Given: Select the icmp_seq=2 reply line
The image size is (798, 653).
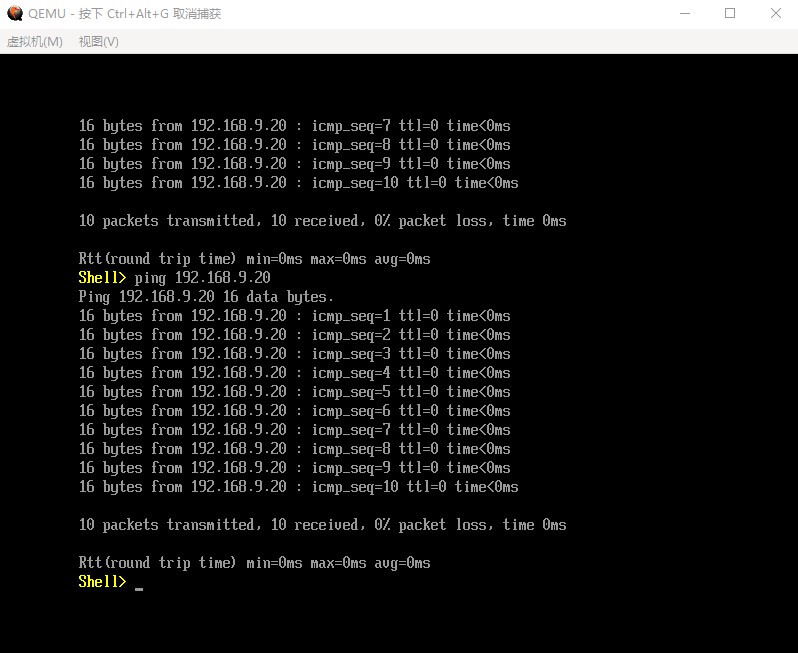Looking at the screenshot, I should click(294, 335).
